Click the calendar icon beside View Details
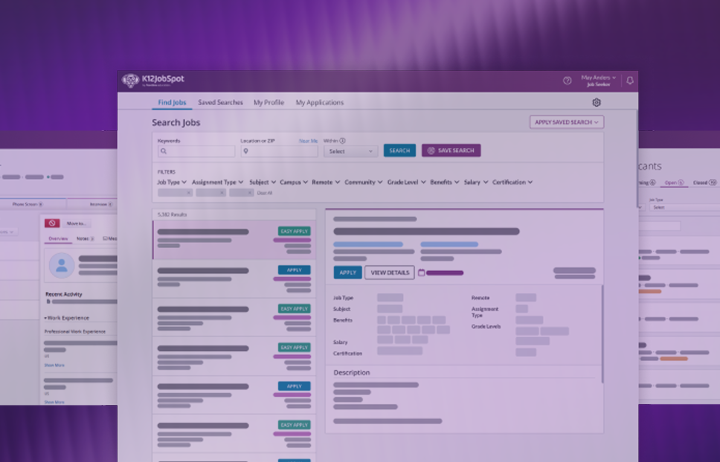The width and height of the screenshot is (720, 462). tap(421, 272)
